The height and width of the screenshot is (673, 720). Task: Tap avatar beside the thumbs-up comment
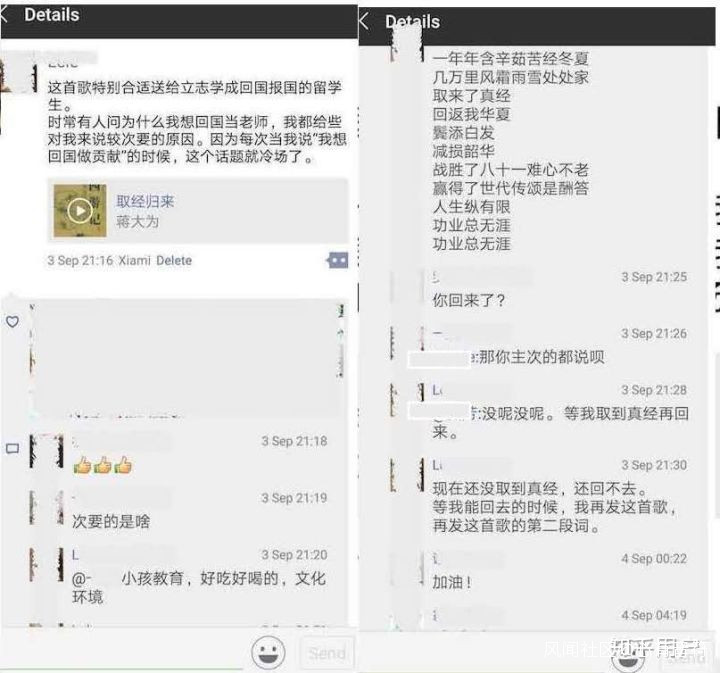pos(46,452)
